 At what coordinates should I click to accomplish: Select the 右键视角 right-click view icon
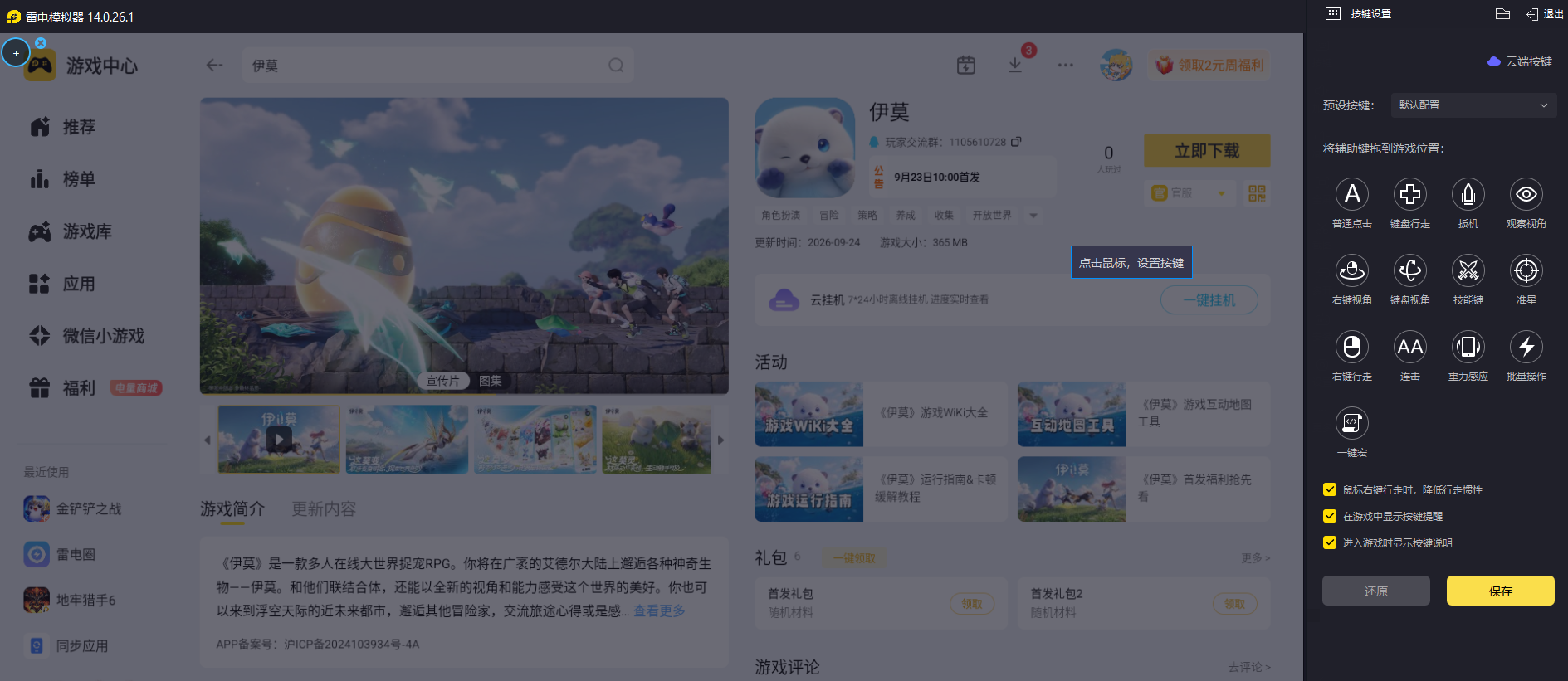click(x=1351, y=270)
